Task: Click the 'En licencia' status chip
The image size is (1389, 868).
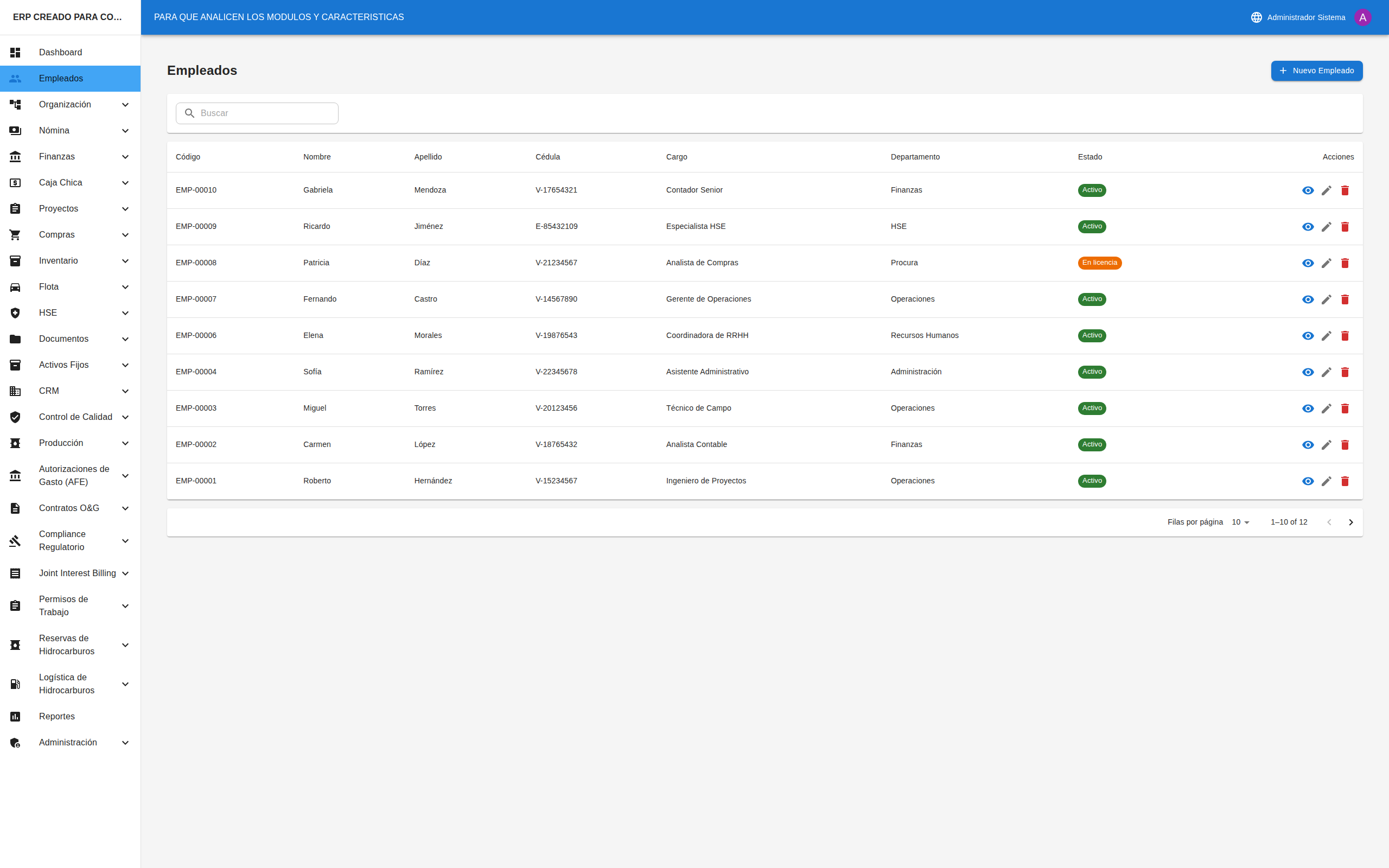Action: (x=1099, y=263)
